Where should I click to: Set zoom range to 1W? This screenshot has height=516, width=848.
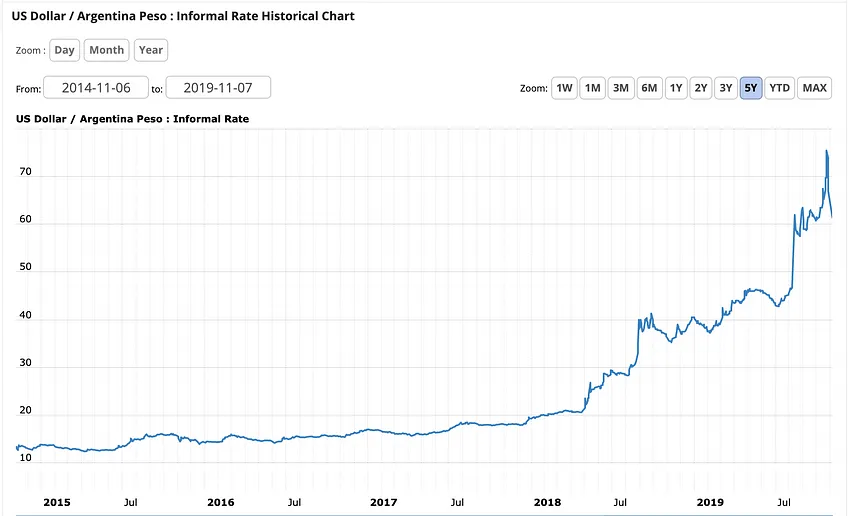click(564, 88)
